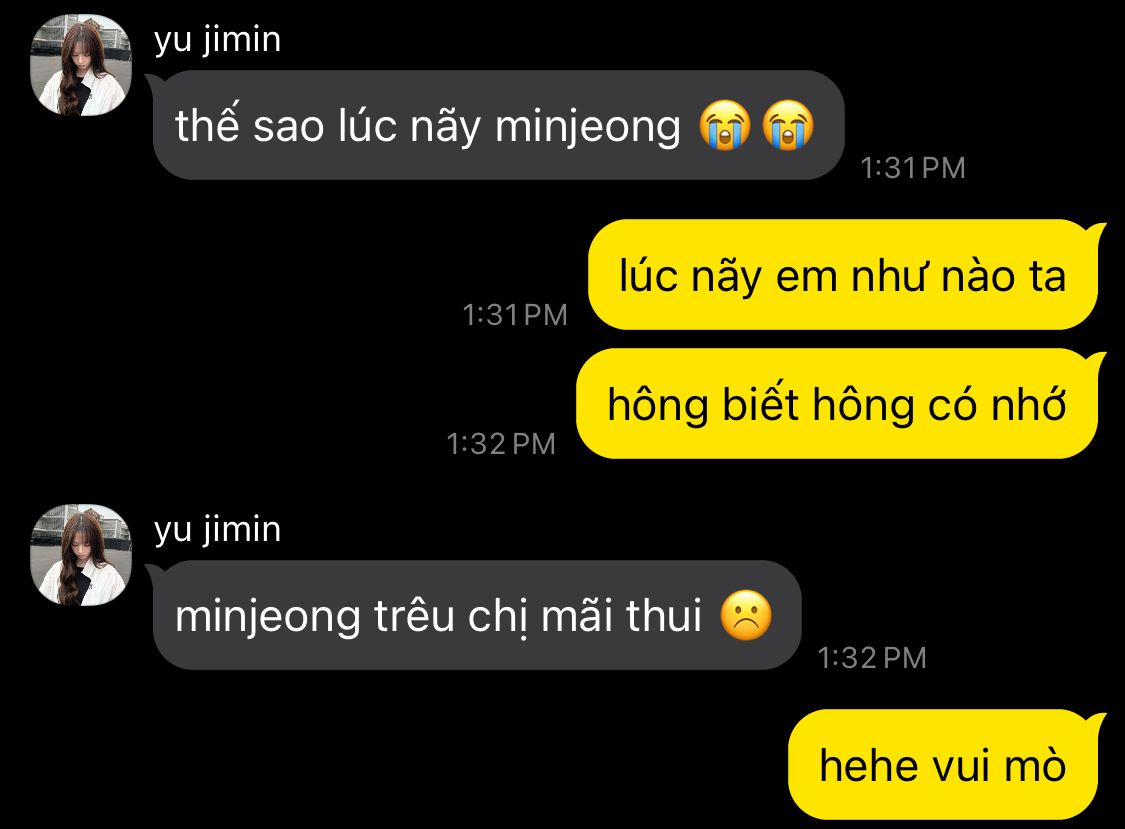Click the word 'minjeong' in the top message
The width and height of the screenshot is (1125, 829).
coord(588,128)
